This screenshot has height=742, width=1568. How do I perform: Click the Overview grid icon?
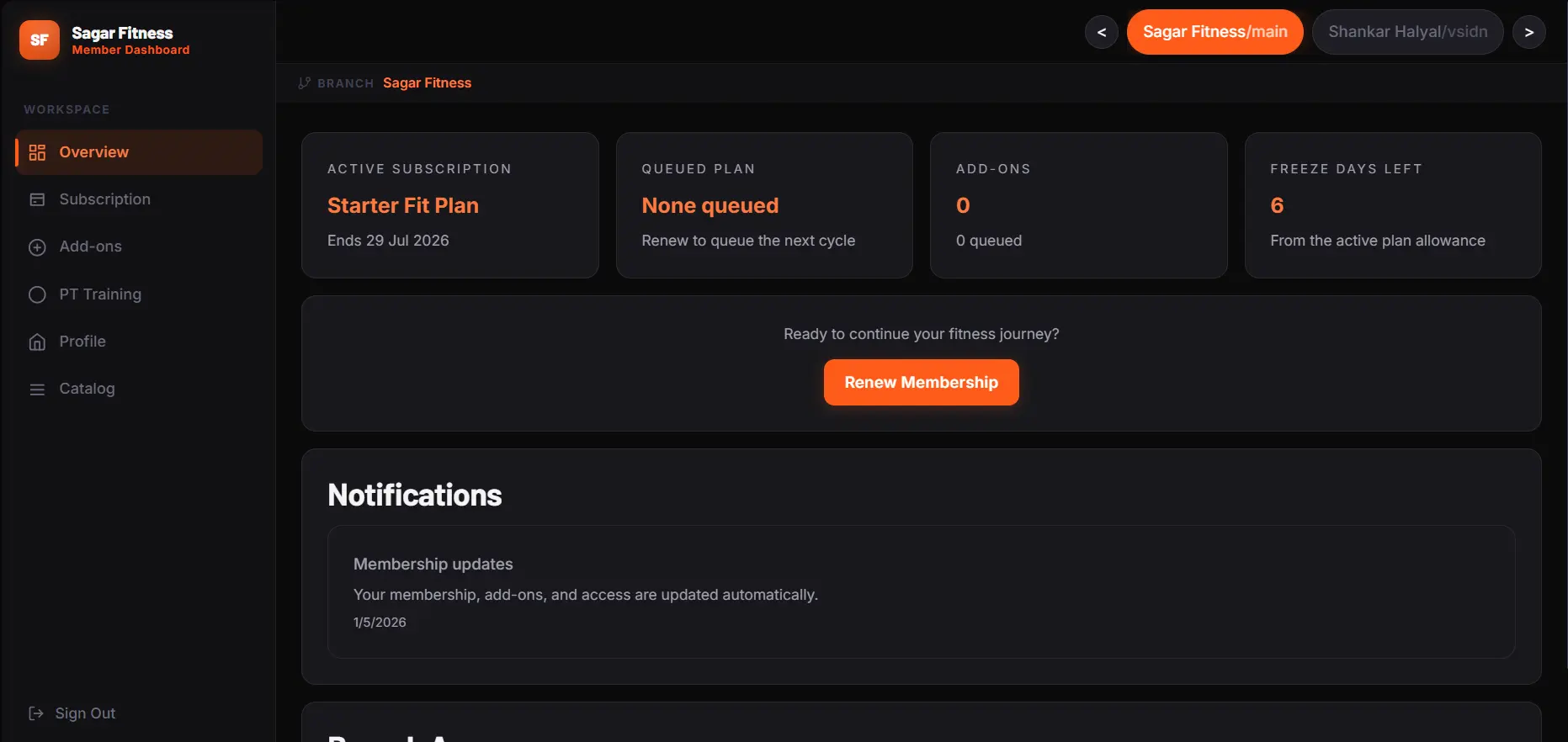[37, 152]
